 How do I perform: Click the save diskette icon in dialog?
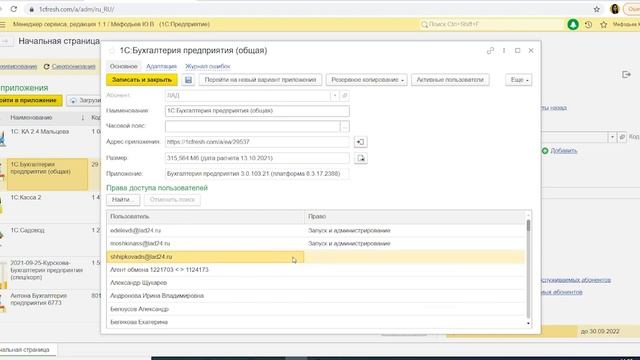point(188,80)
